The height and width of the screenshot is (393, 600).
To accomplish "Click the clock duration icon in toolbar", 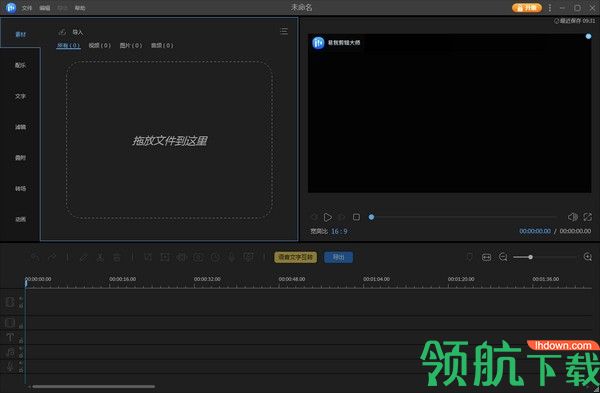I will click(215, 257).
